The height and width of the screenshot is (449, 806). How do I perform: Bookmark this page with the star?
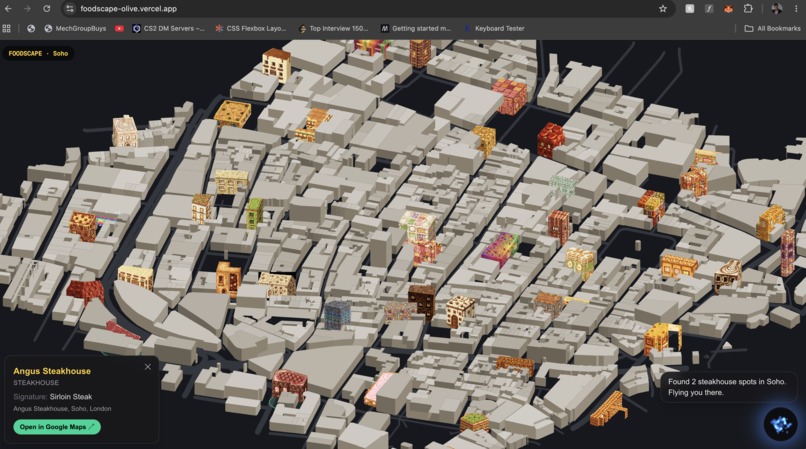[663, 9]
